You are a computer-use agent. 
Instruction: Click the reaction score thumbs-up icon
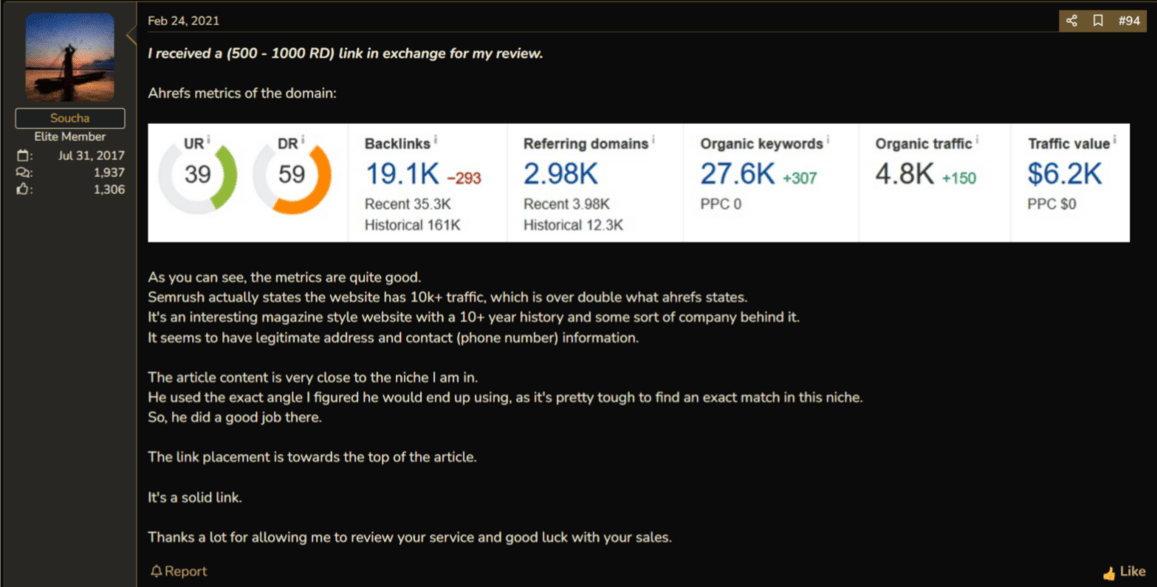pyautogui.click(x=24, y=190)
